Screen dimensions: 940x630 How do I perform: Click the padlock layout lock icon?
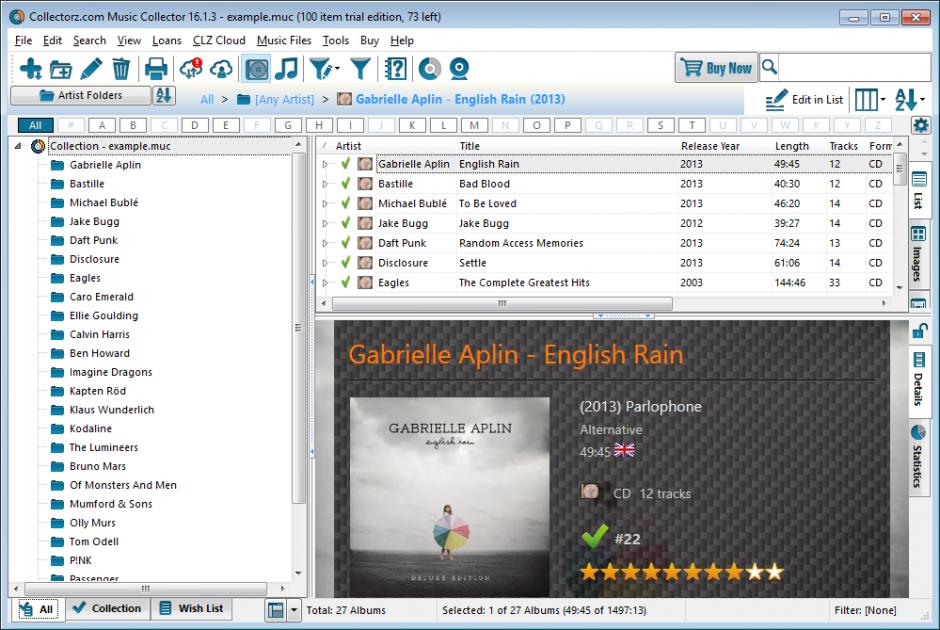pos(919,330)
